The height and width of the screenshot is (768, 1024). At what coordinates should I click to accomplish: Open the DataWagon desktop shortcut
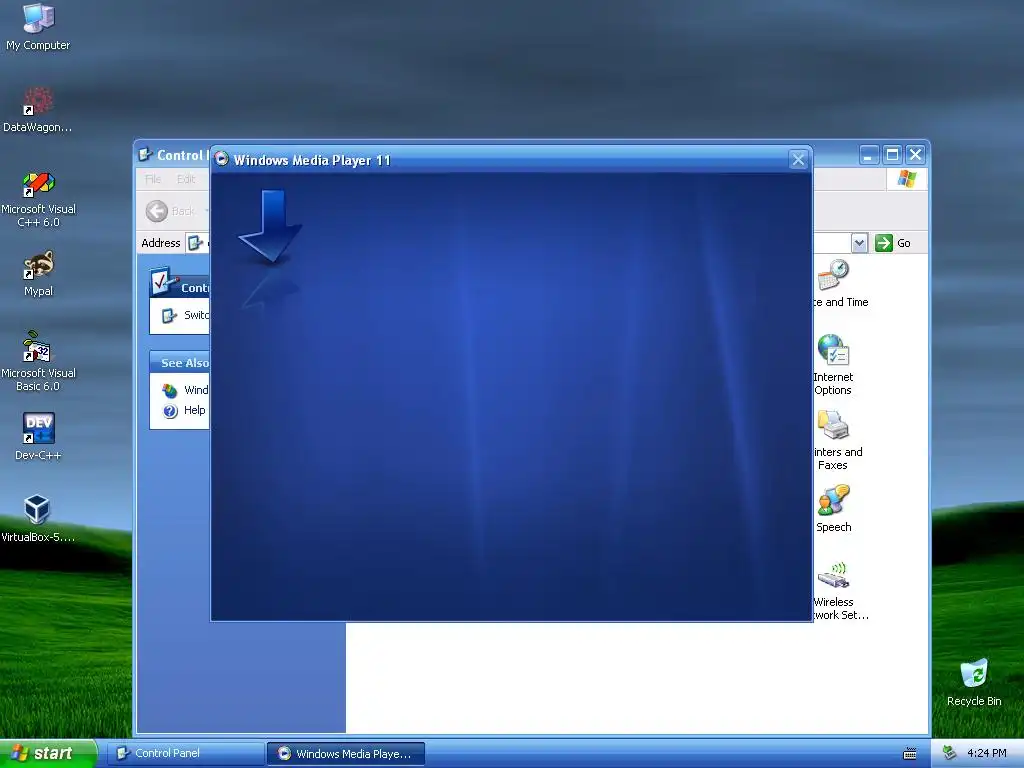38,109
